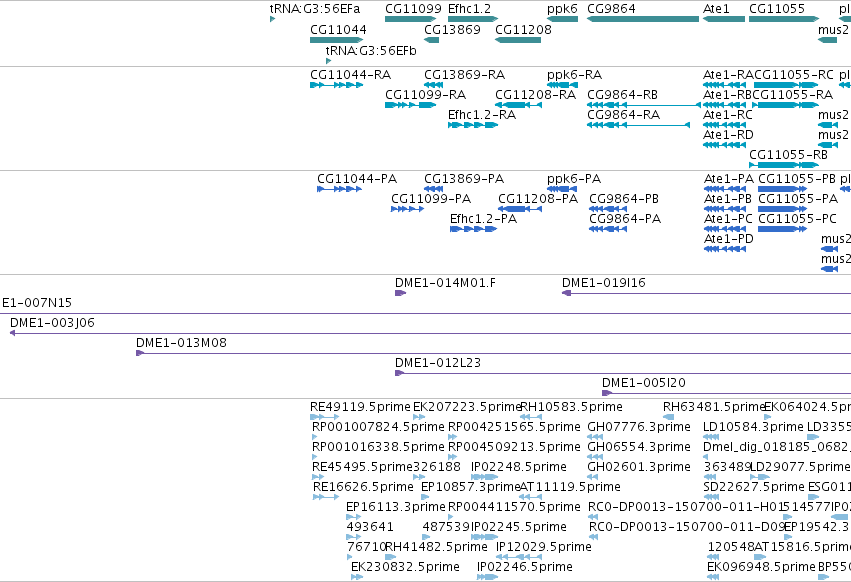Click EST EK207223.5prime glyph
851x582 pixels.
tap(418, 417)
